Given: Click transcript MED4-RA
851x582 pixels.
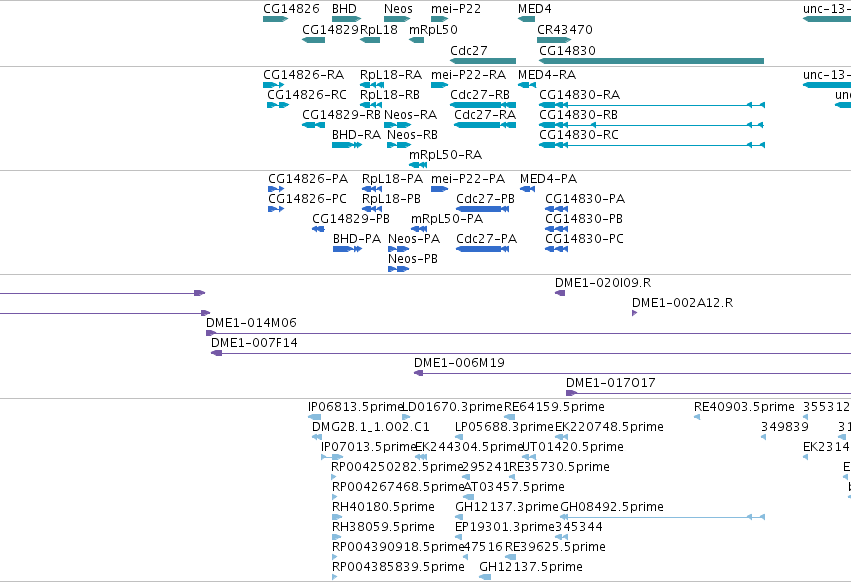Looking at the screenshot, I should (547, 74).
